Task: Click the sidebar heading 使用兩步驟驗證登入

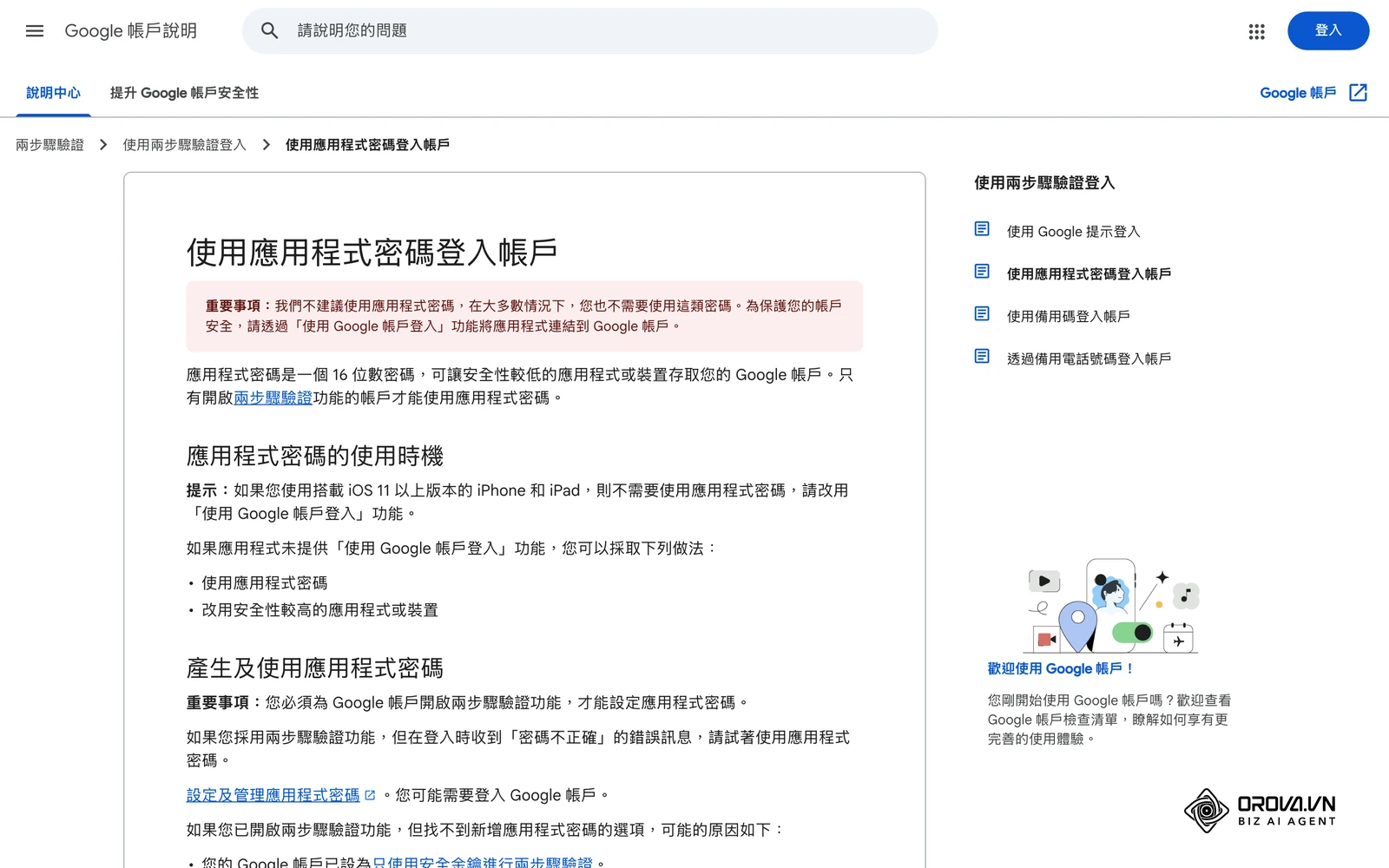Action: coord(1044,182)
